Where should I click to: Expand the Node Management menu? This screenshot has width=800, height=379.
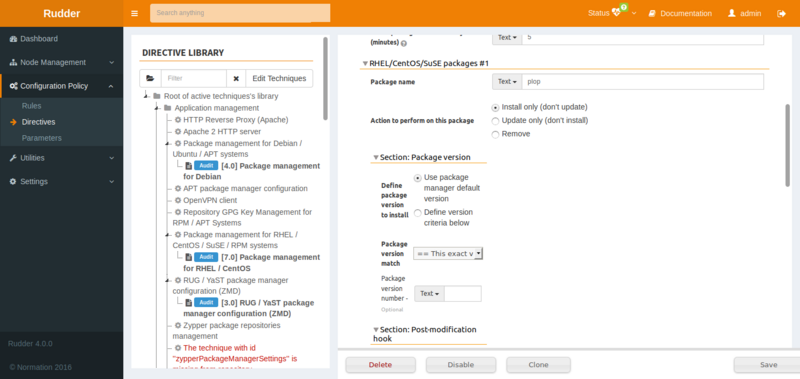(61, 62)
